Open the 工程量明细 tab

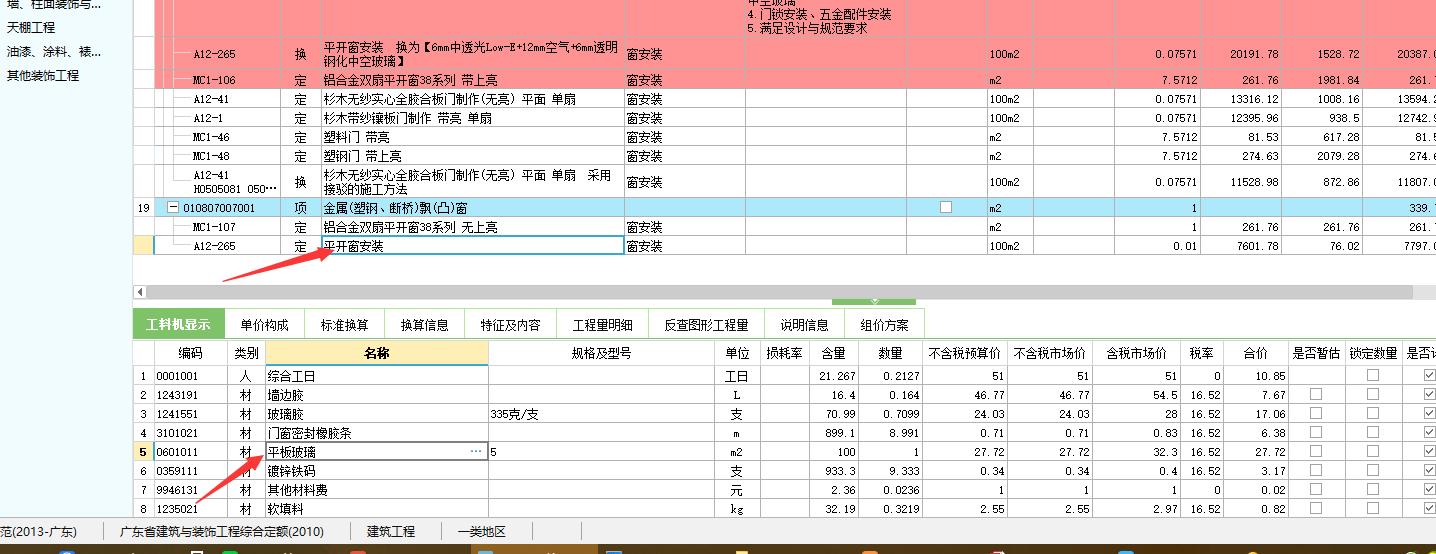click(602, 325)
